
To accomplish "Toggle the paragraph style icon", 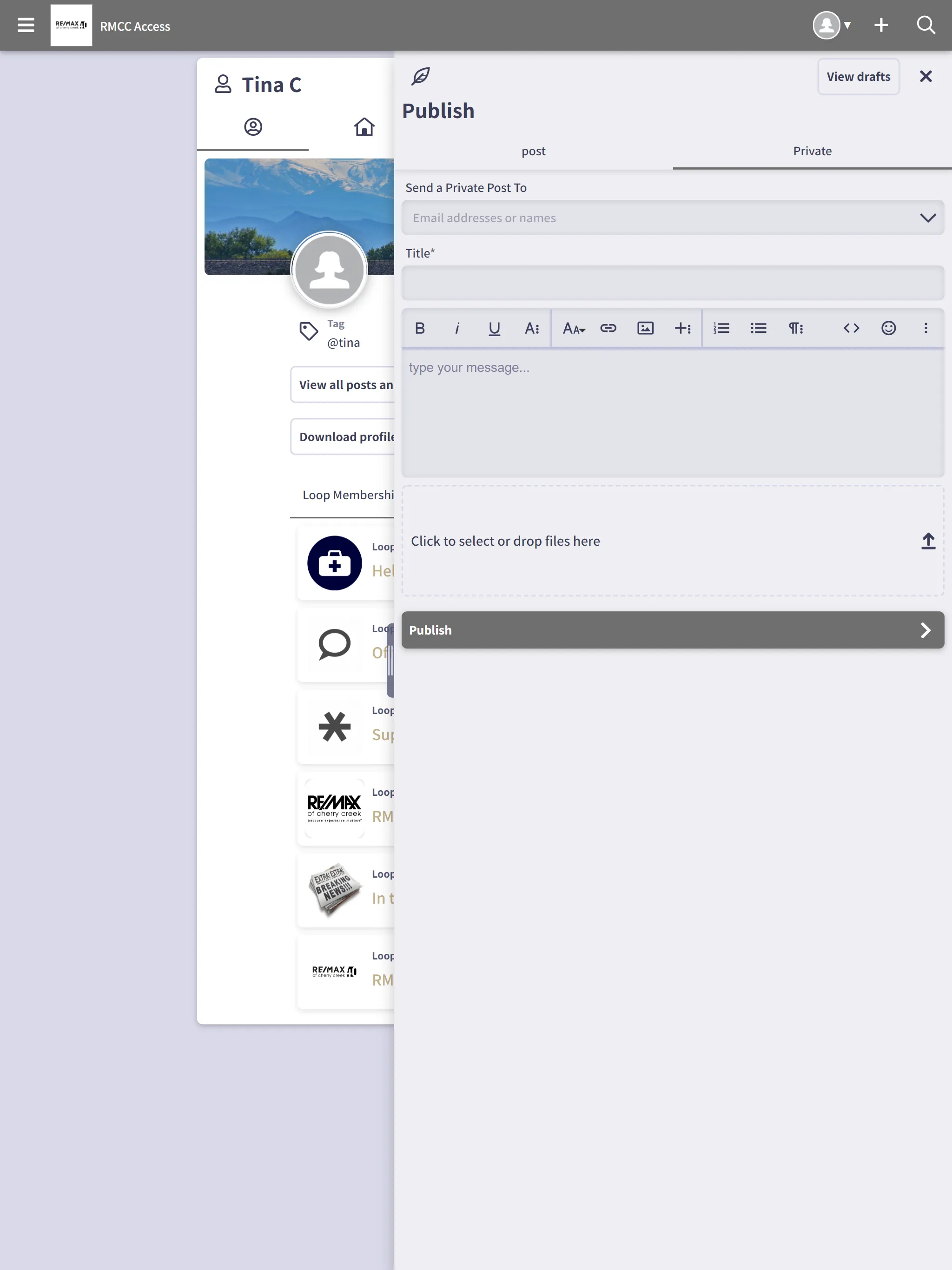I will [x=796, y=328].
